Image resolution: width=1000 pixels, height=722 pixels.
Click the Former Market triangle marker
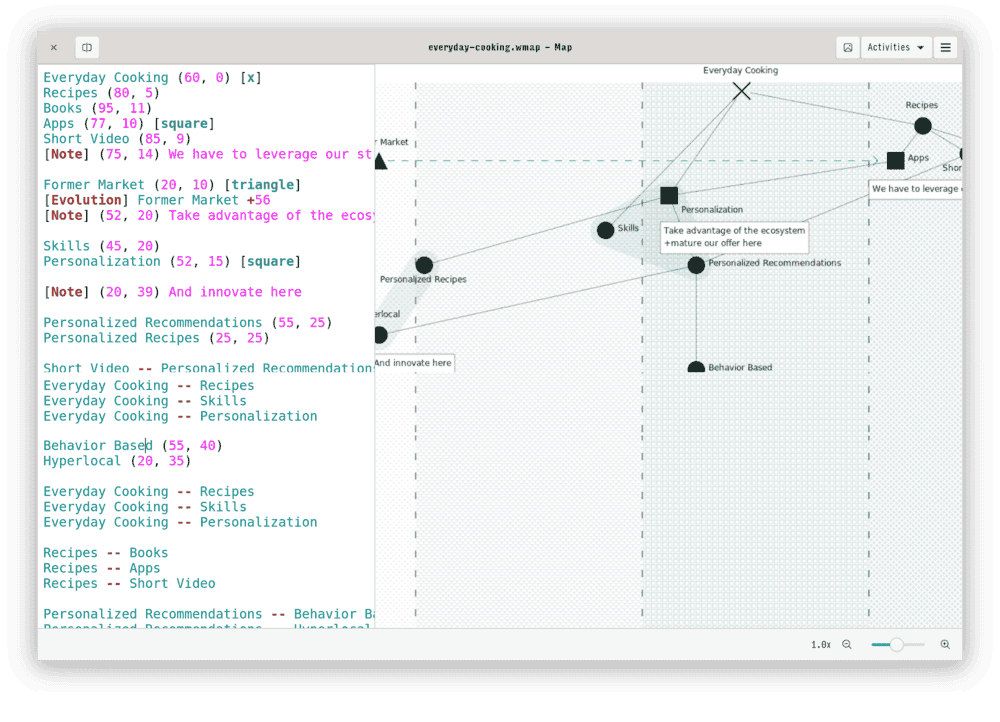point(381,161)
